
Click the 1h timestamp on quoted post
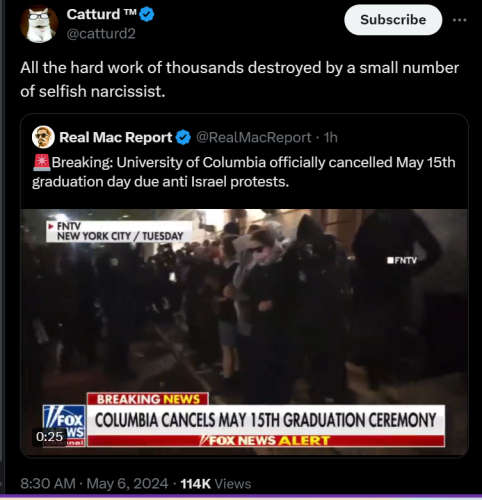point(331,137)
